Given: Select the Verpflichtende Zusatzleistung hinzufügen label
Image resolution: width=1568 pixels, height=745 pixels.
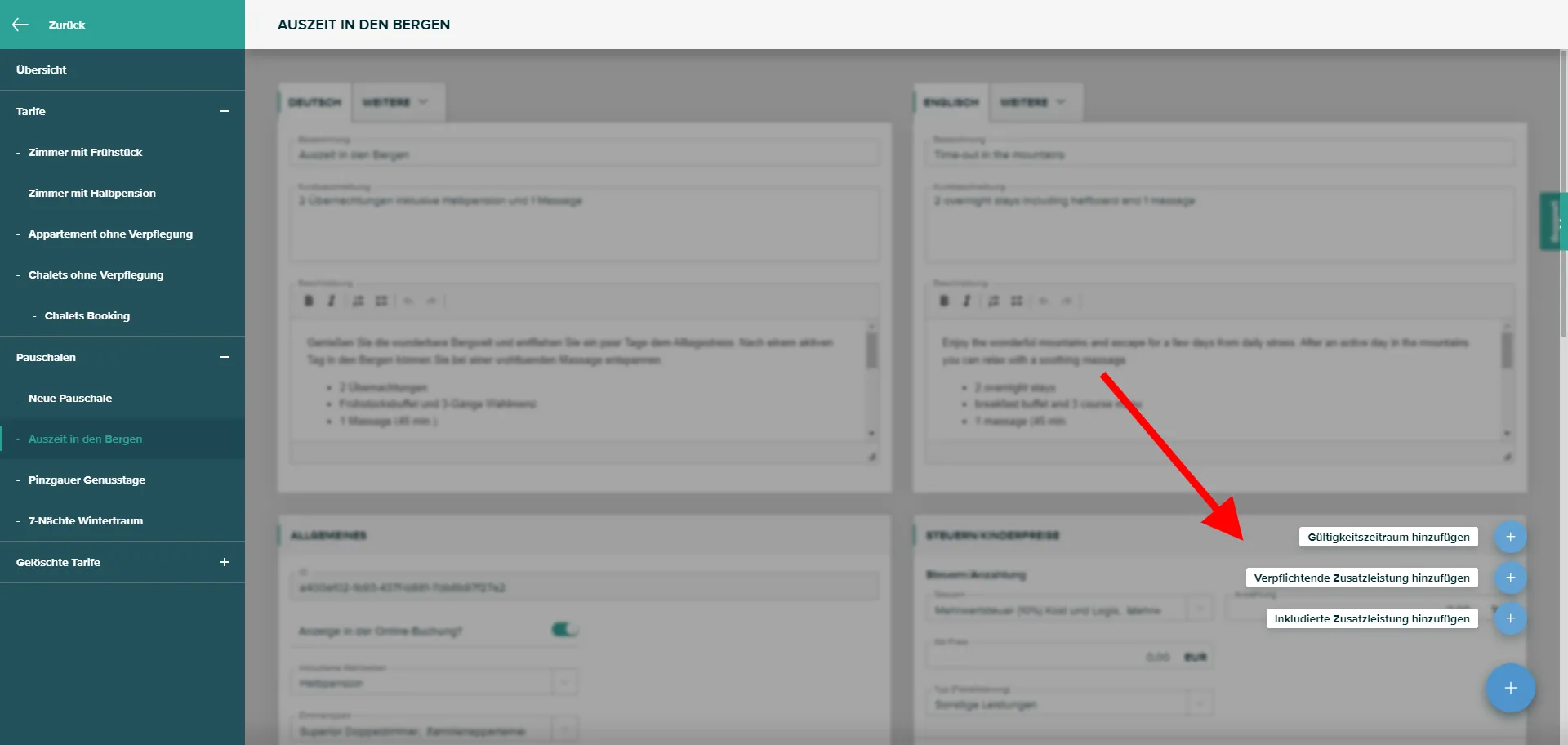Looking at the screenshot, I should (x=1361, y=578).
